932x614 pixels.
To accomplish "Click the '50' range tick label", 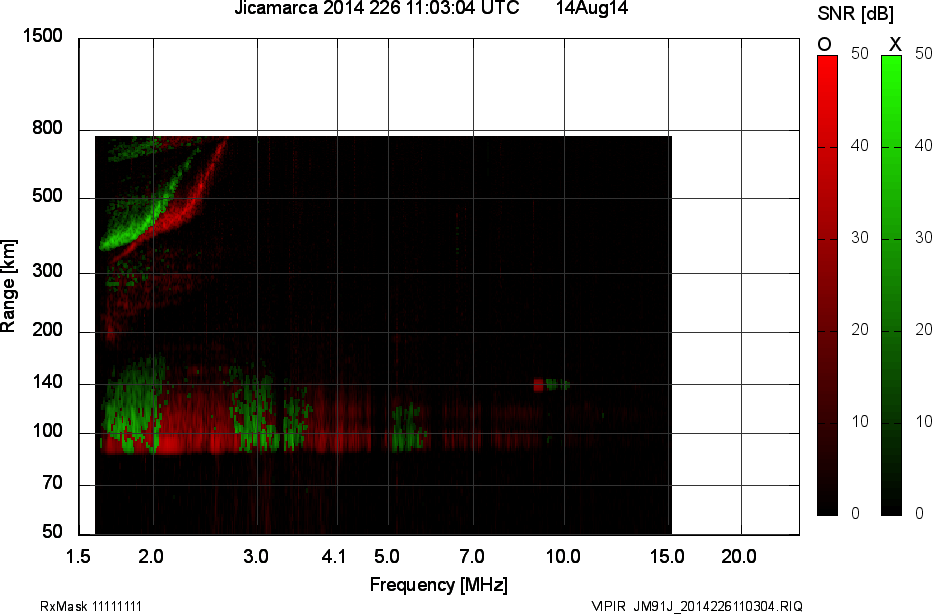I will (x=52, y=531).
